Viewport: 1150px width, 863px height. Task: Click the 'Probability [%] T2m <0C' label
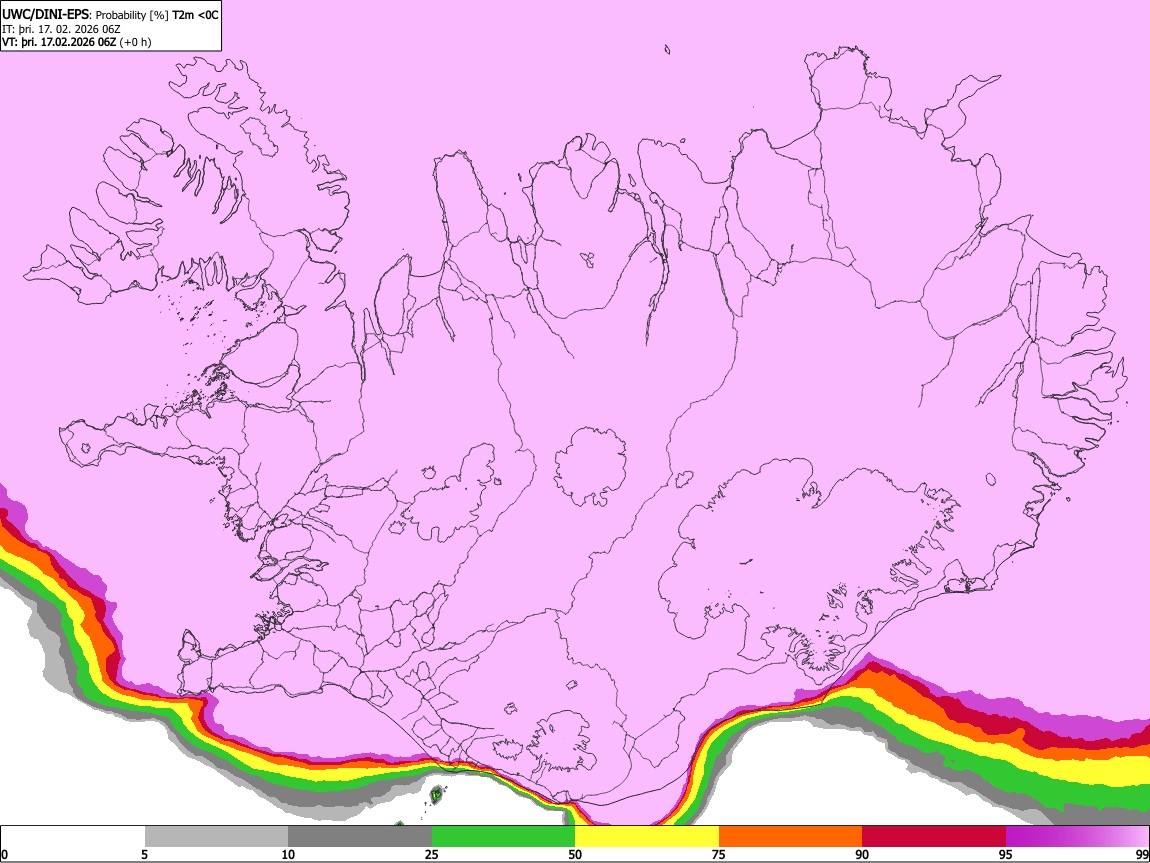[157, 15]
